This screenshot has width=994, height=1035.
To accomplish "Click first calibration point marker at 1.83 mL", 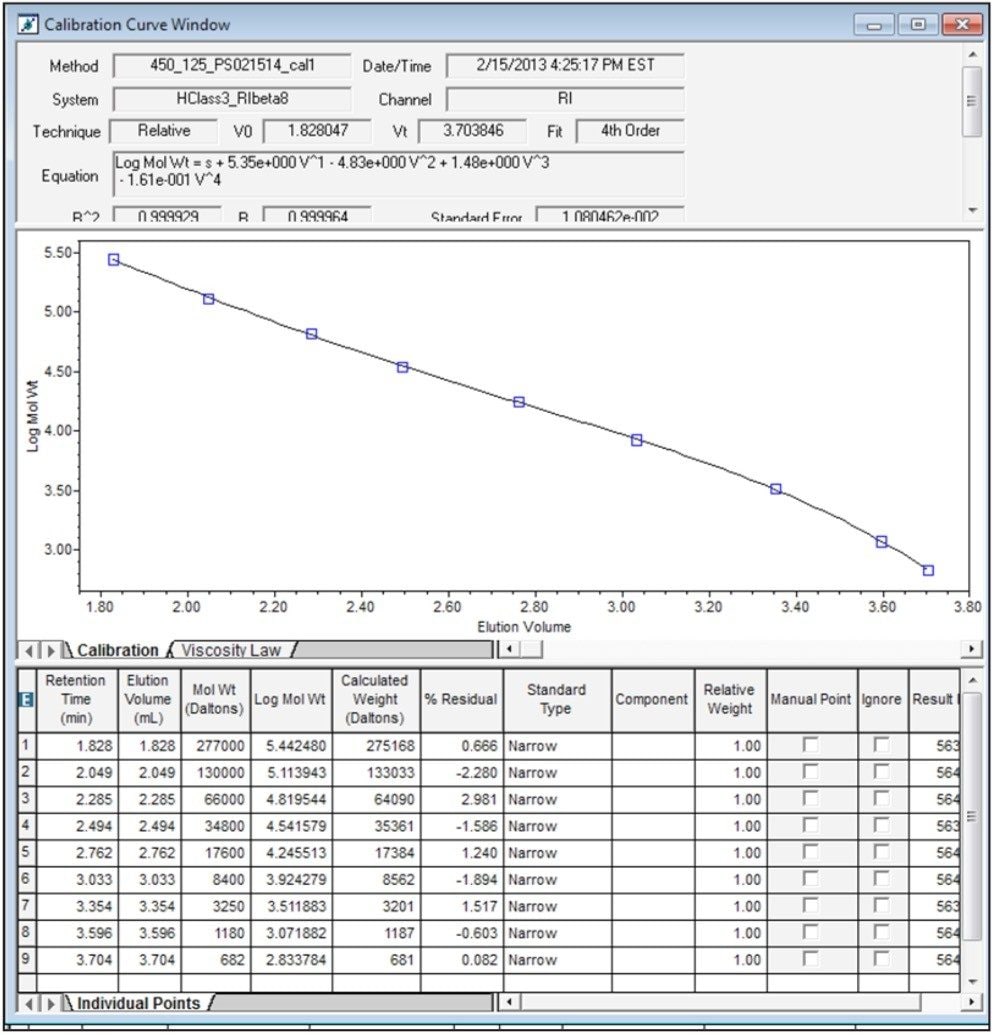I will pos(114,260).
